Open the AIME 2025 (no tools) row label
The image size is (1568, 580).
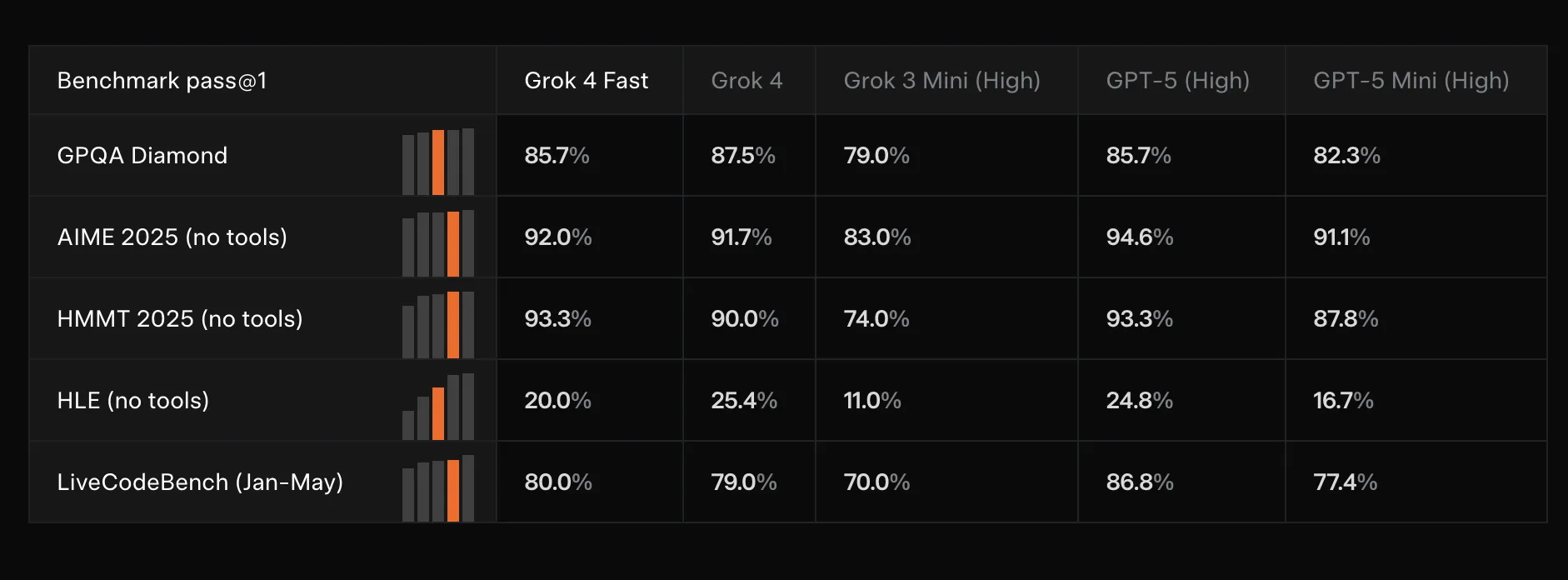pos(172,237)
